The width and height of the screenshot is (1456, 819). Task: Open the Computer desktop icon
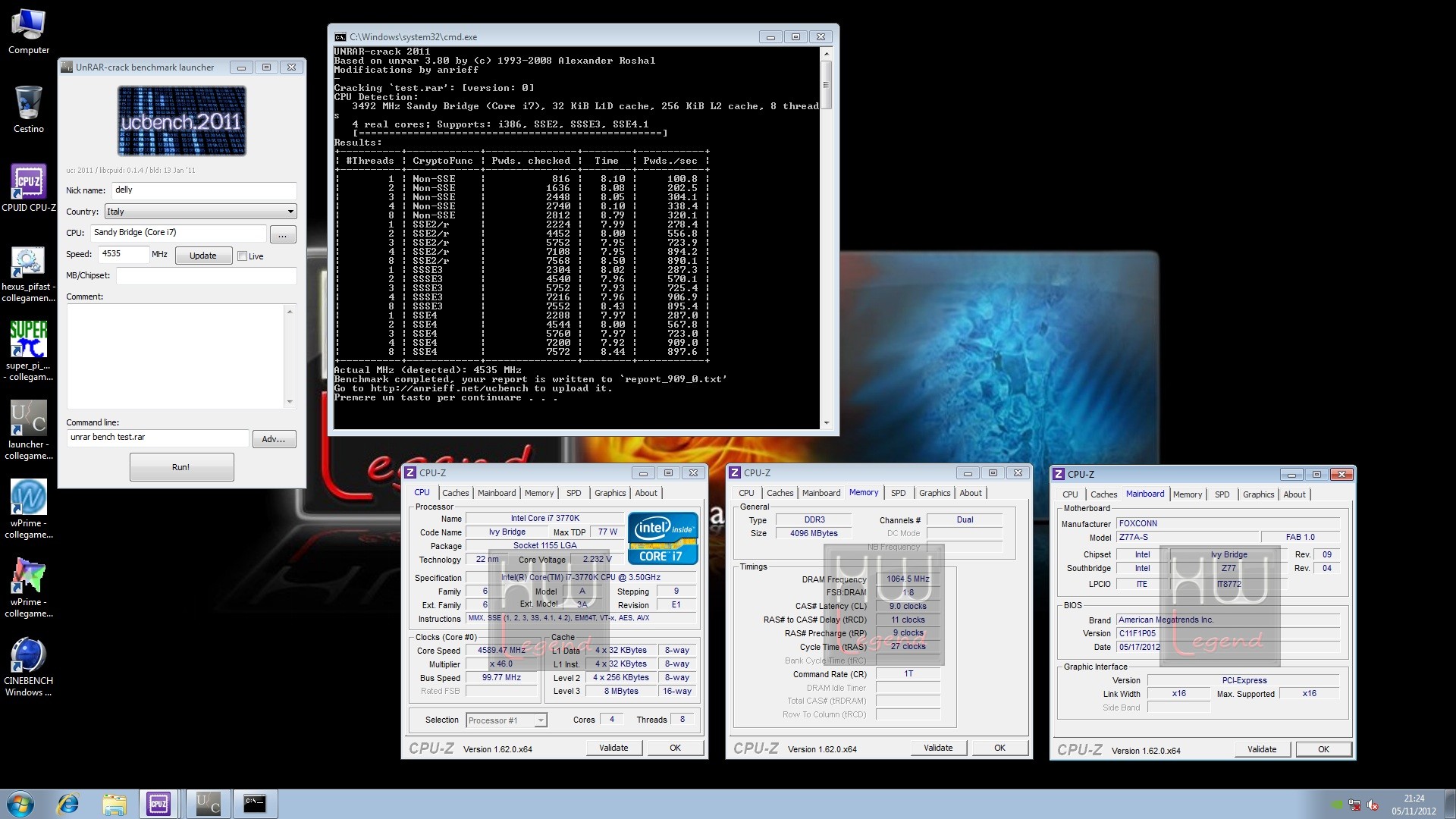click(28, 31)
